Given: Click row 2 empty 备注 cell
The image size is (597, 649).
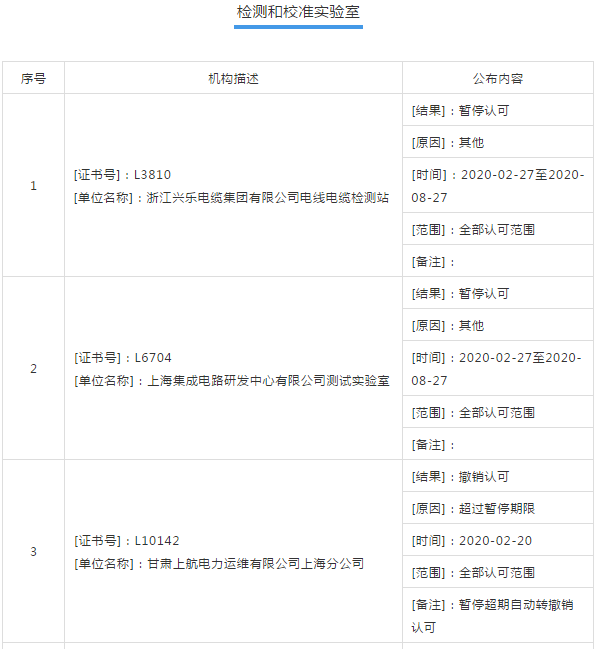Looking at the screenshot, I should (x=498, y=444).
